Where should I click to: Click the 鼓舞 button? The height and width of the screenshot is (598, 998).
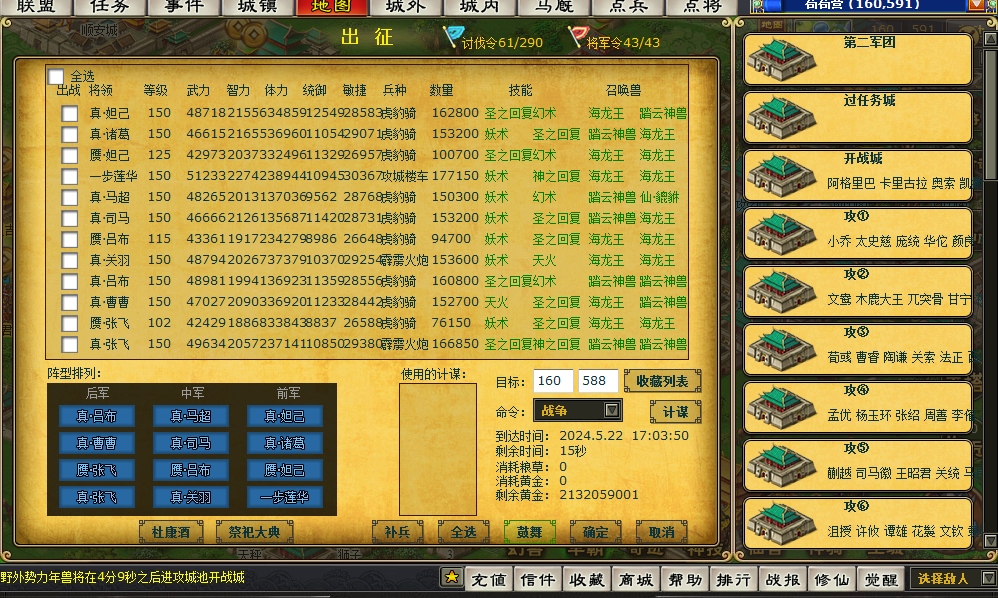pos(530,532)
